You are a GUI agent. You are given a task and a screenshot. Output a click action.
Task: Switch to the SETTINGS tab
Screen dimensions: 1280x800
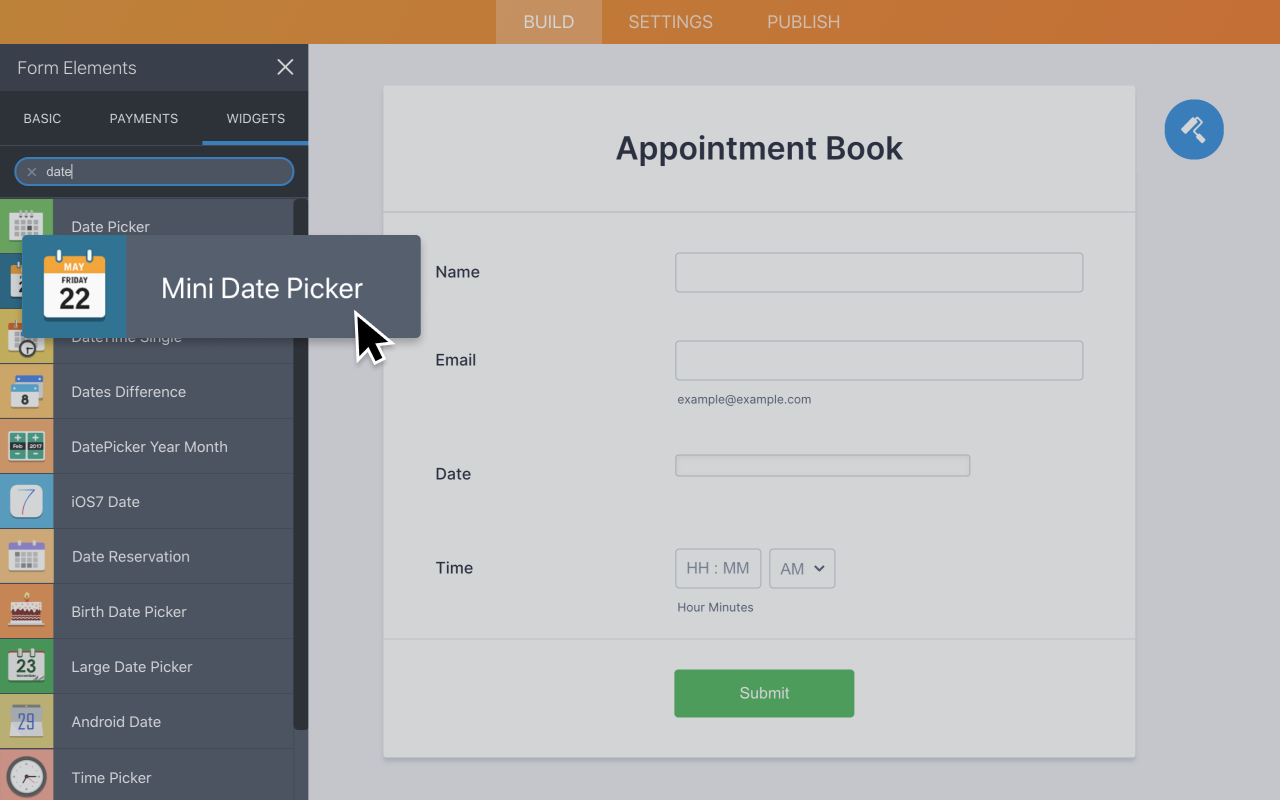[x=670, y=21]
